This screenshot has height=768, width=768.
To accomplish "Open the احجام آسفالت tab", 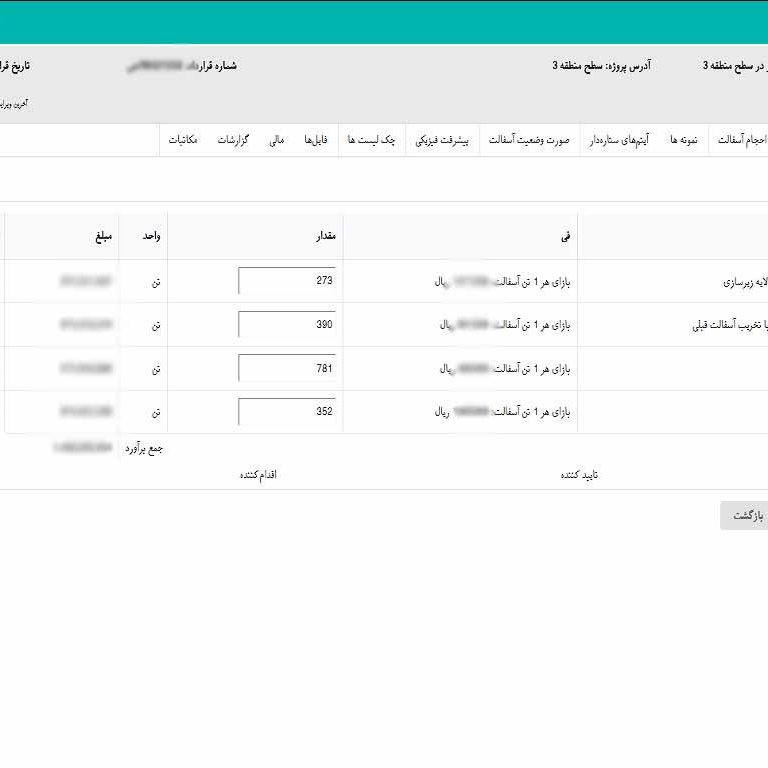I will (740, 141).
